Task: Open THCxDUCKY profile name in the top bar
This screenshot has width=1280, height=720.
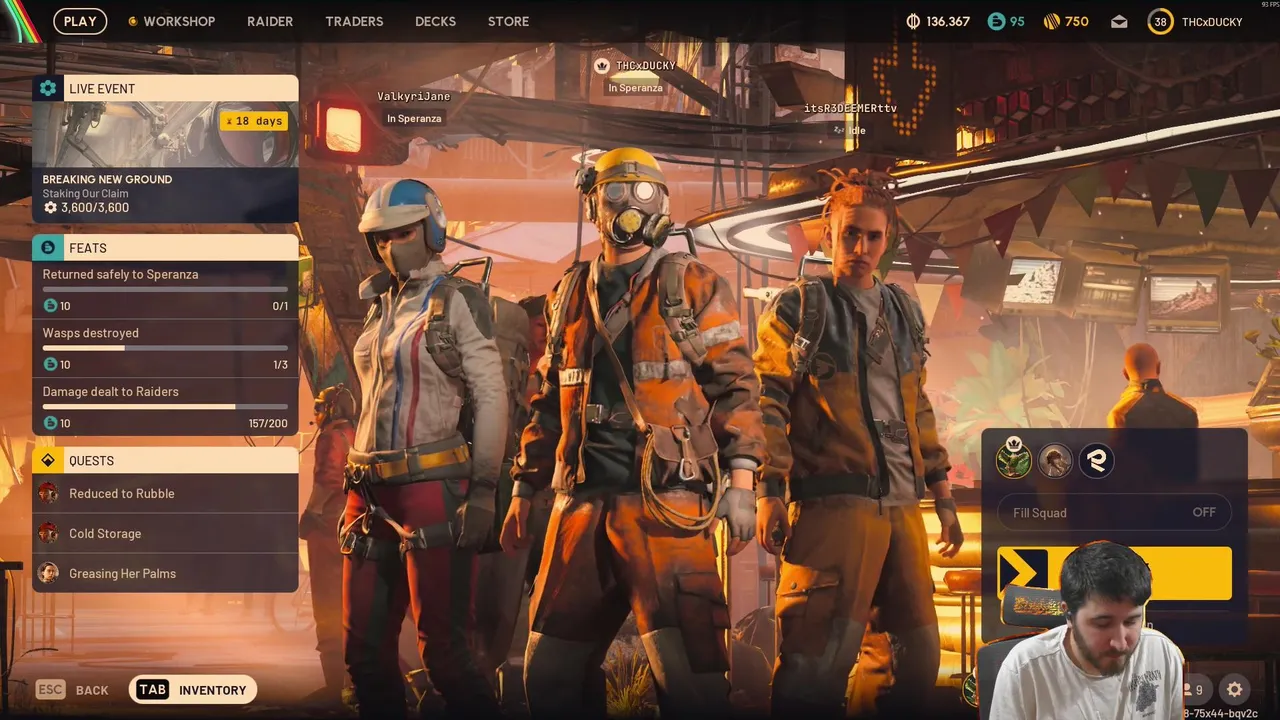Action: 1212,21
